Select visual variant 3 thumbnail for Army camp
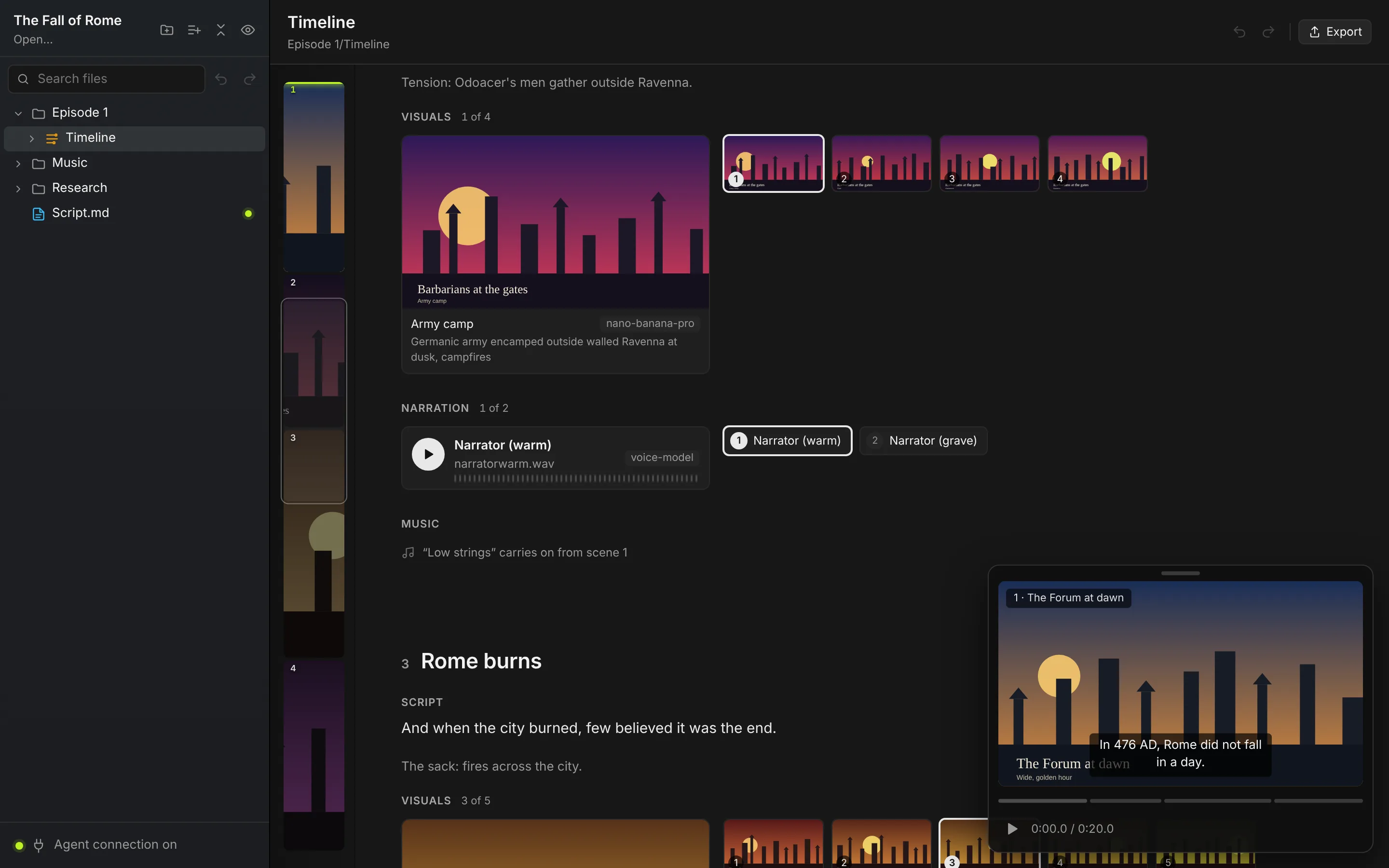 [990, 163]
